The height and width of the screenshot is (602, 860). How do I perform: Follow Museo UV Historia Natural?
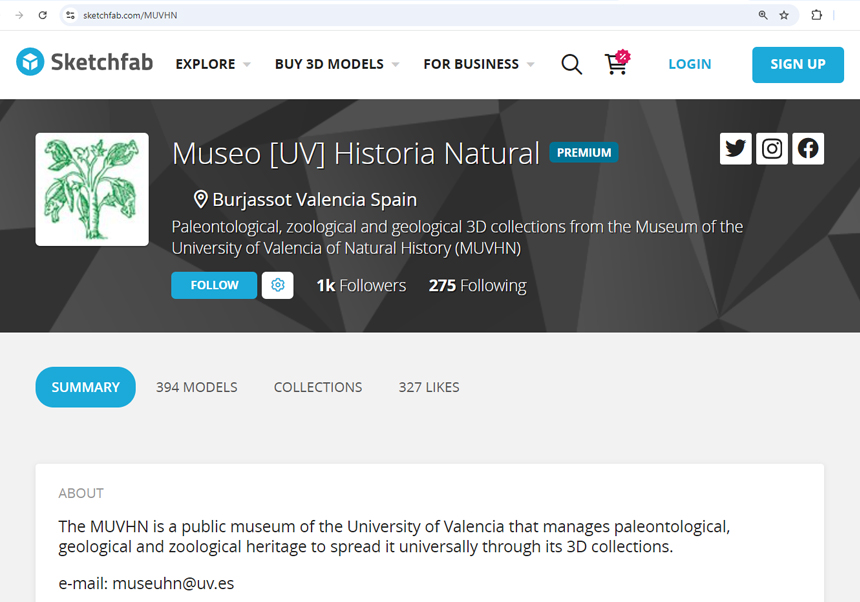coord(214,285)
